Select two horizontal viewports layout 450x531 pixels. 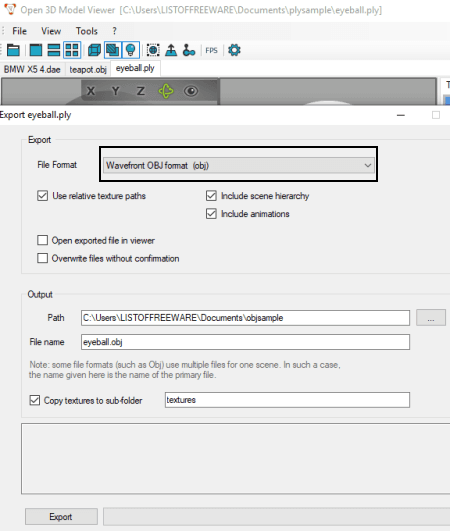(53, 50)
